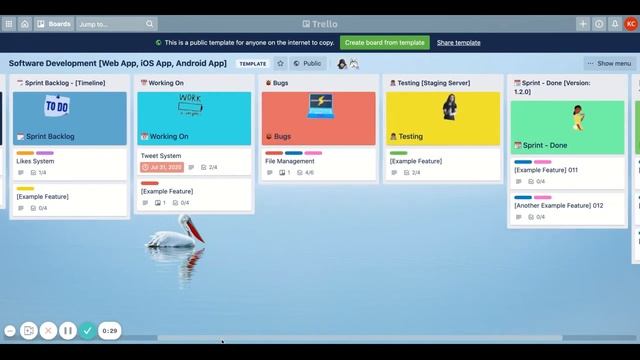Open the Bugs cover card
This screenshot has width=640, height=360.
[318, 118]
